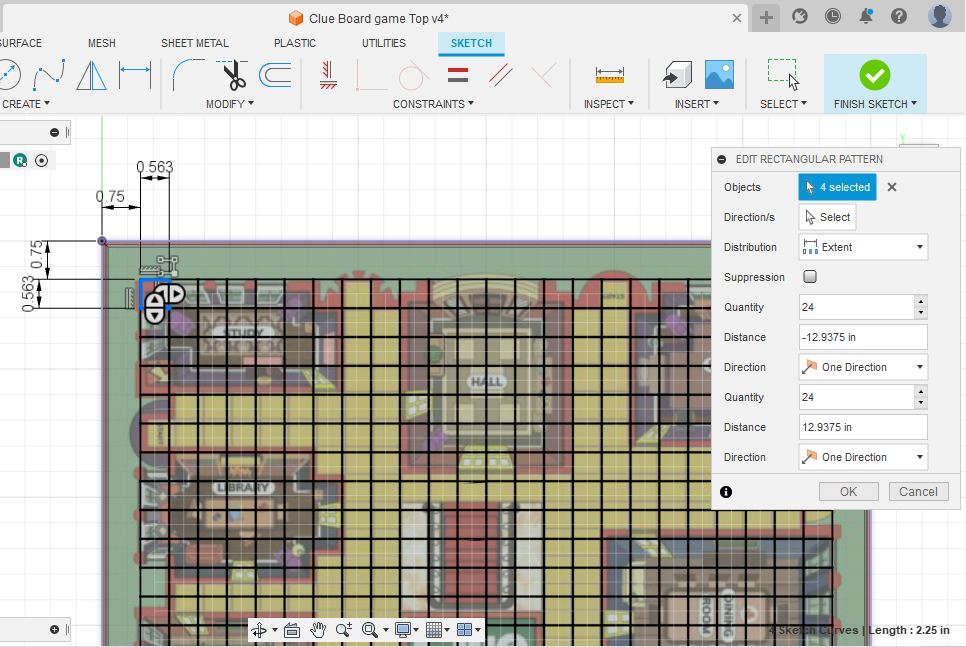Collapse the Edit Rectangular Pattern dialog
Screen dimensions: 966x647
pyautogui.click(x=721, y=160)
